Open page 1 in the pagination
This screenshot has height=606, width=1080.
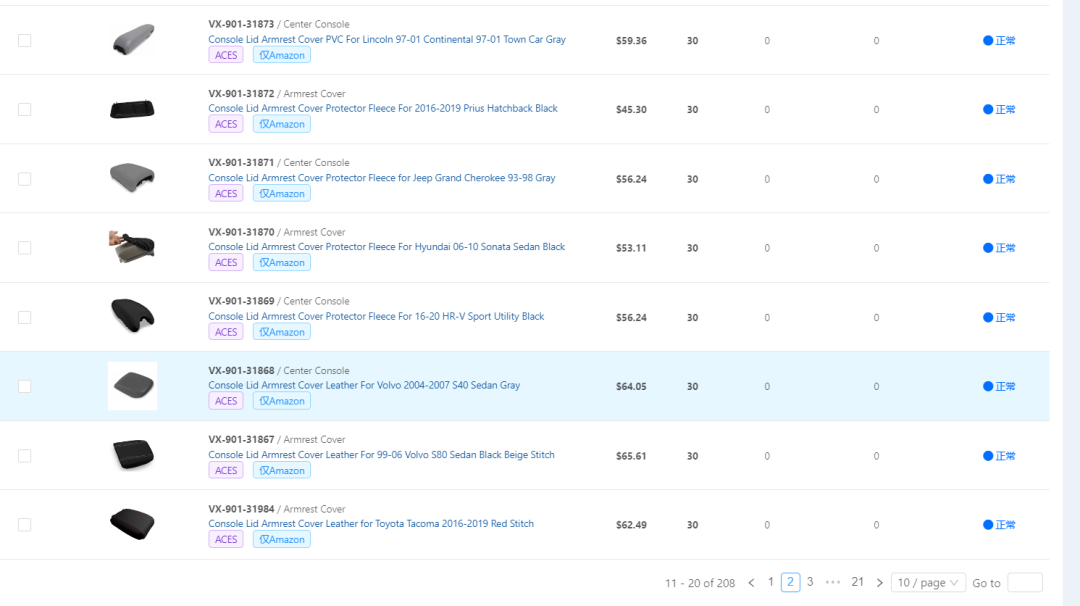coord(771,582)
